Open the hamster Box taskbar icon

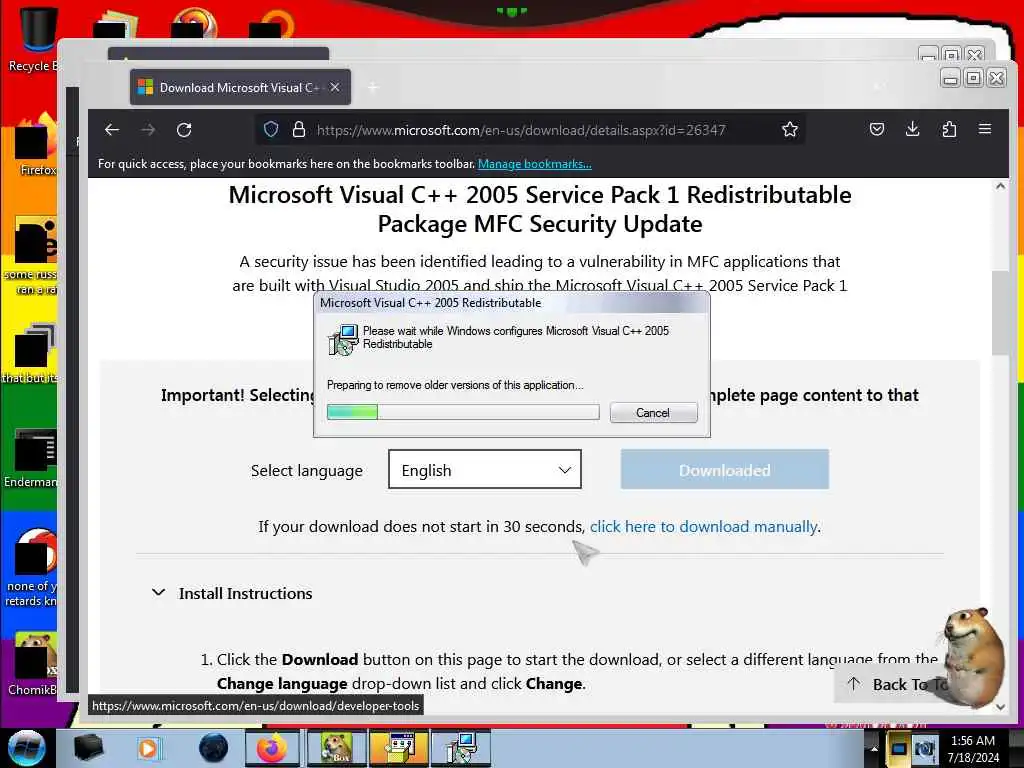336,748
